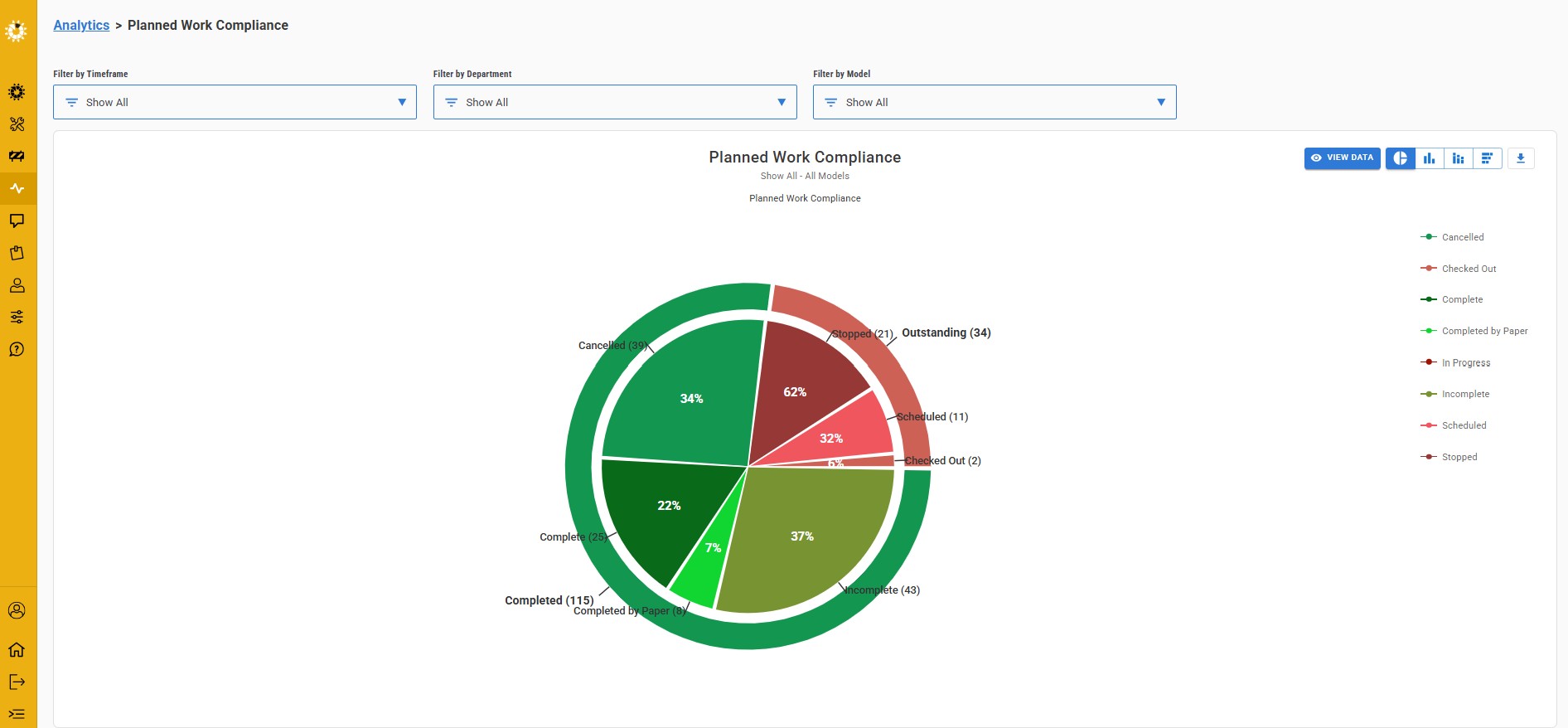
Task: Toggle the Checked Out legend entry
Action: pyautogui.click(x=1468, y=269)
